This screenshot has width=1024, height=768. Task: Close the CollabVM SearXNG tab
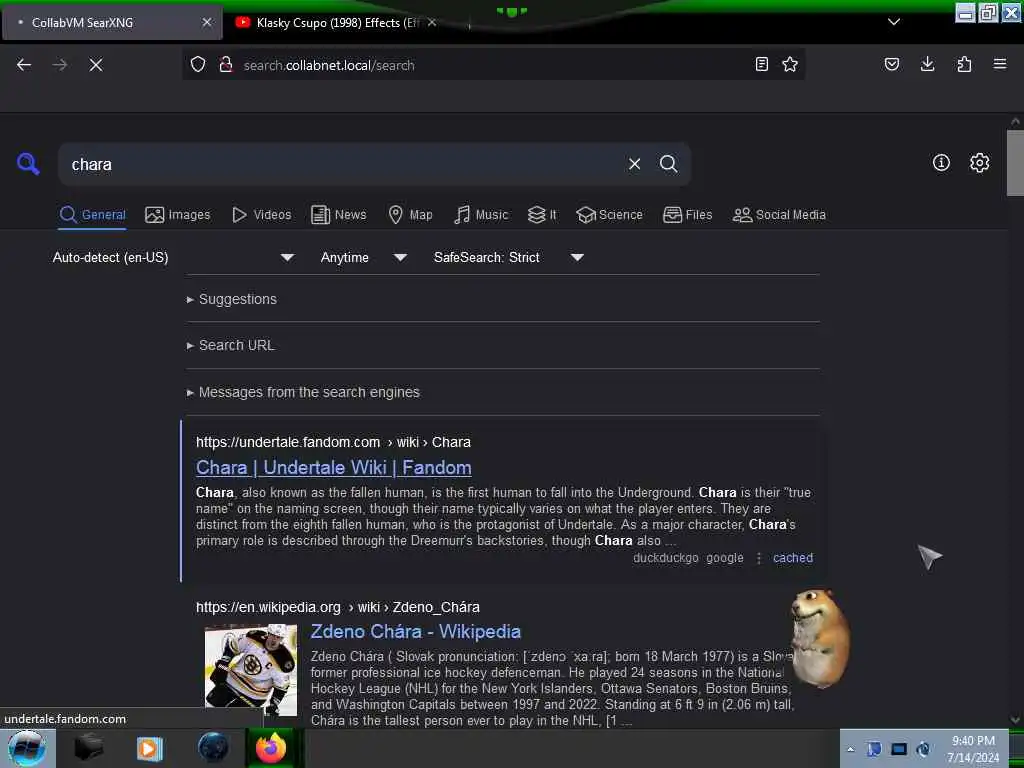click(x=207, y=22)
